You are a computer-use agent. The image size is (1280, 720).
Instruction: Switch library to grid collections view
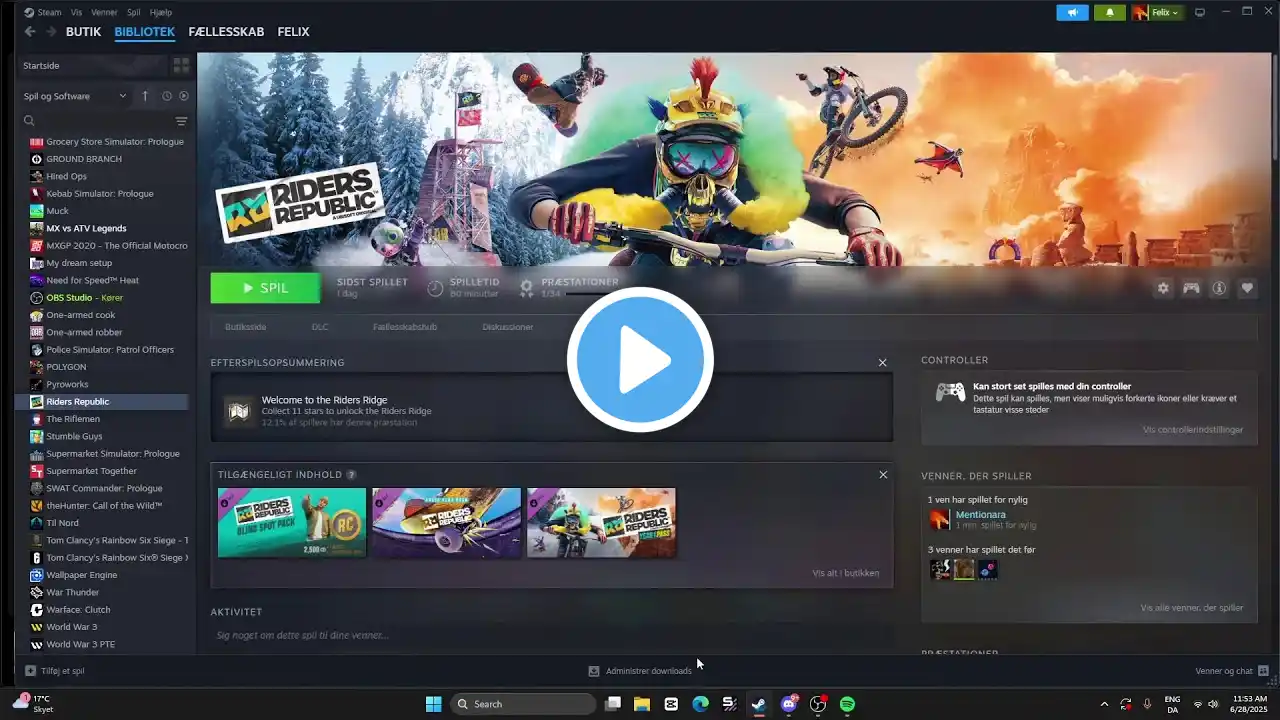181,65
